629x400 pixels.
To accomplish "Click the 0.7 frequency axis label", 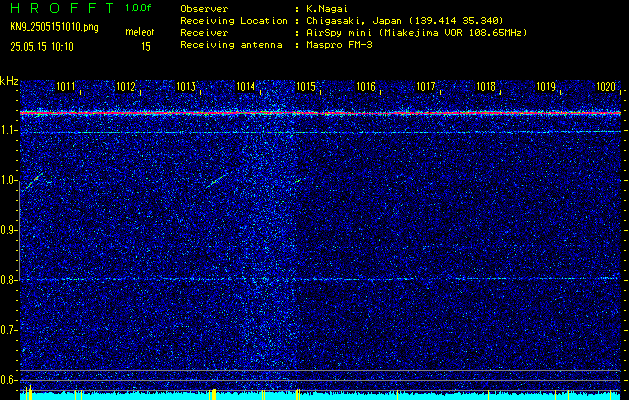I will tap(9, 330).
